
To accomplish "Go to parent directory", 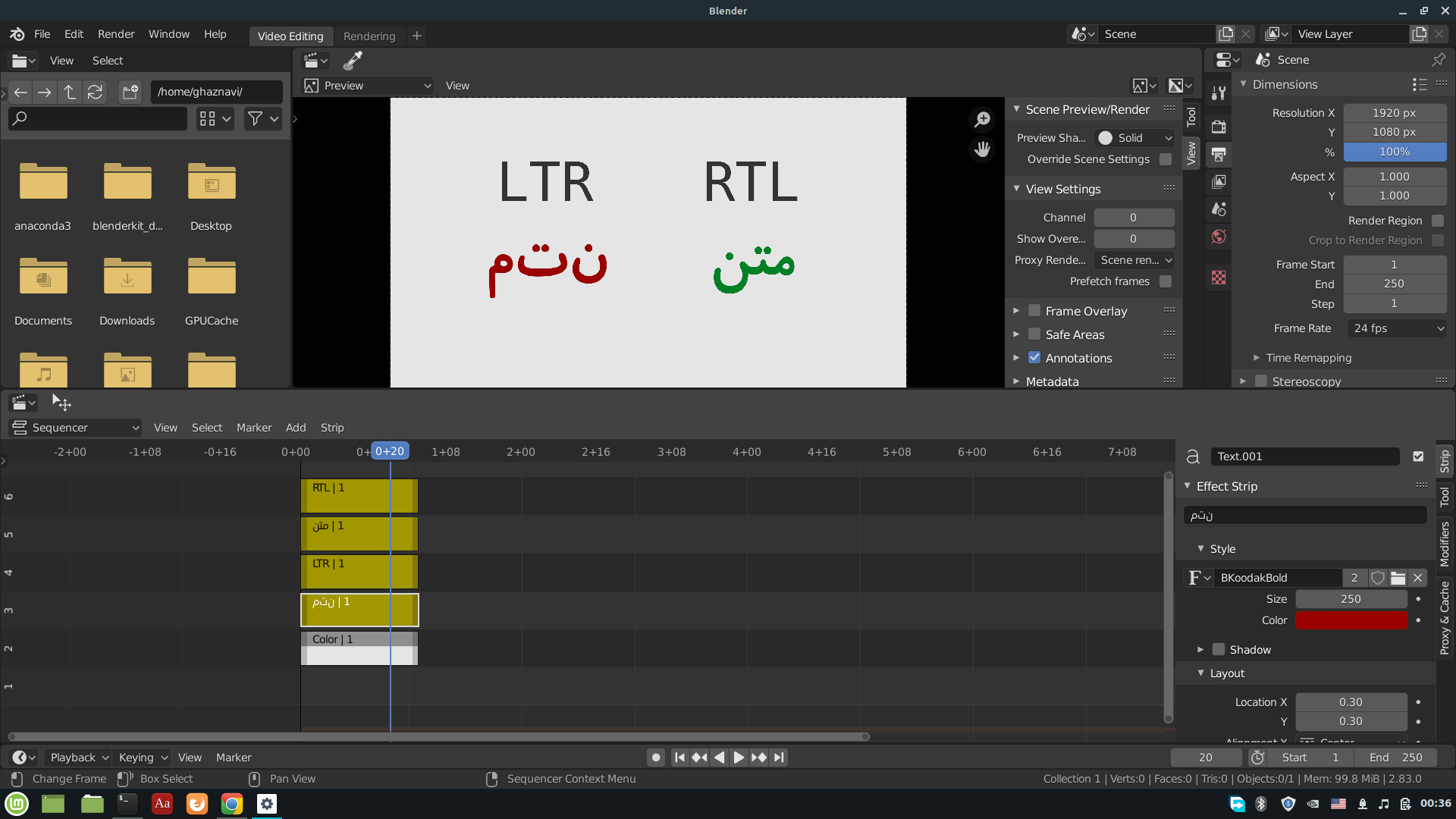I will pos(70,92).
